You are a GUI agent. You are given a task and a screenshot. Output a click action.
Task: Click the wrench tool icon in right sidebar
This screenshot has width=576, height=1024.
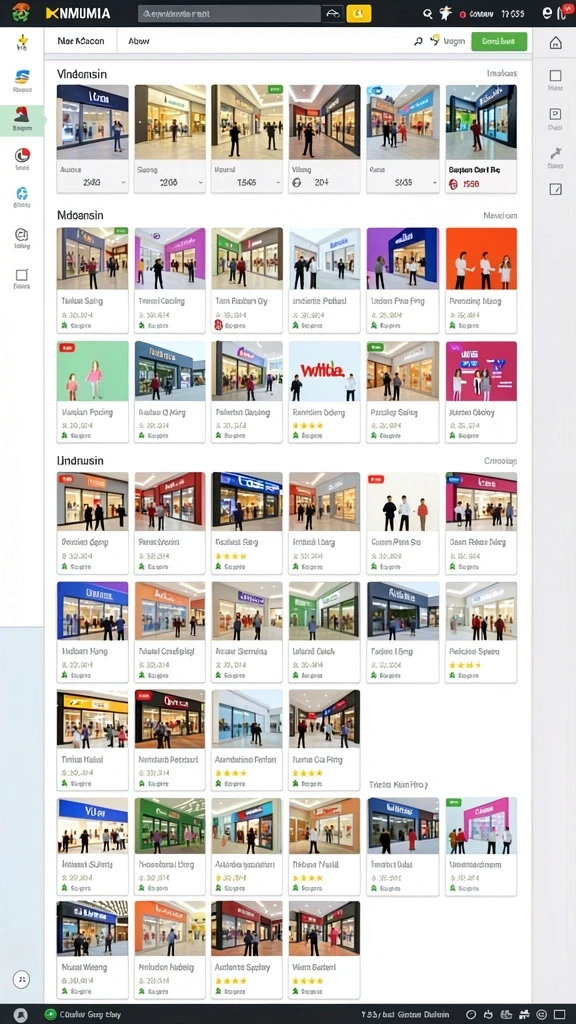point(556,153)
